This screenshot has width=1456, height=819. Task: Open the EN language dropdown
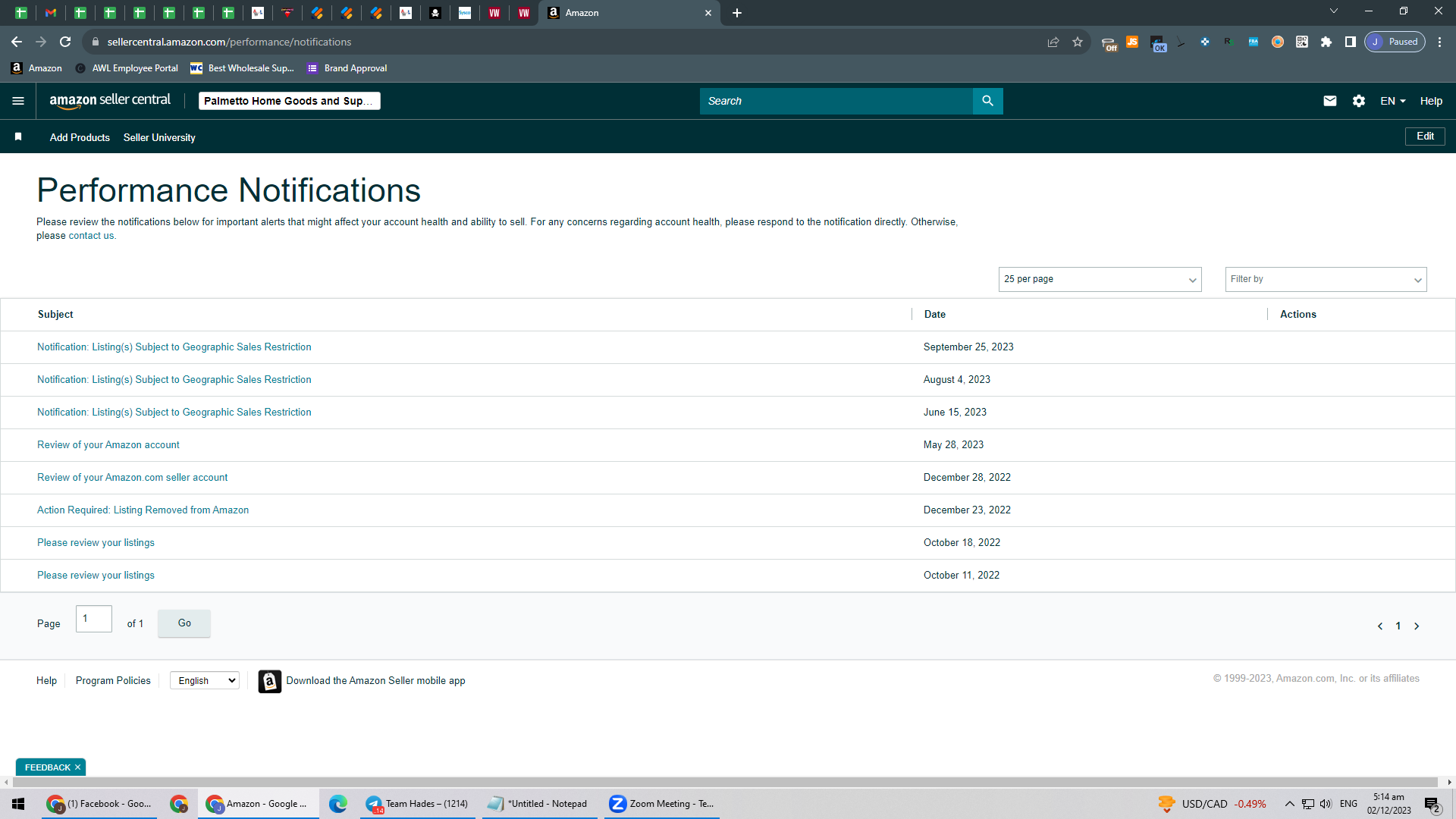[1393, 101]
